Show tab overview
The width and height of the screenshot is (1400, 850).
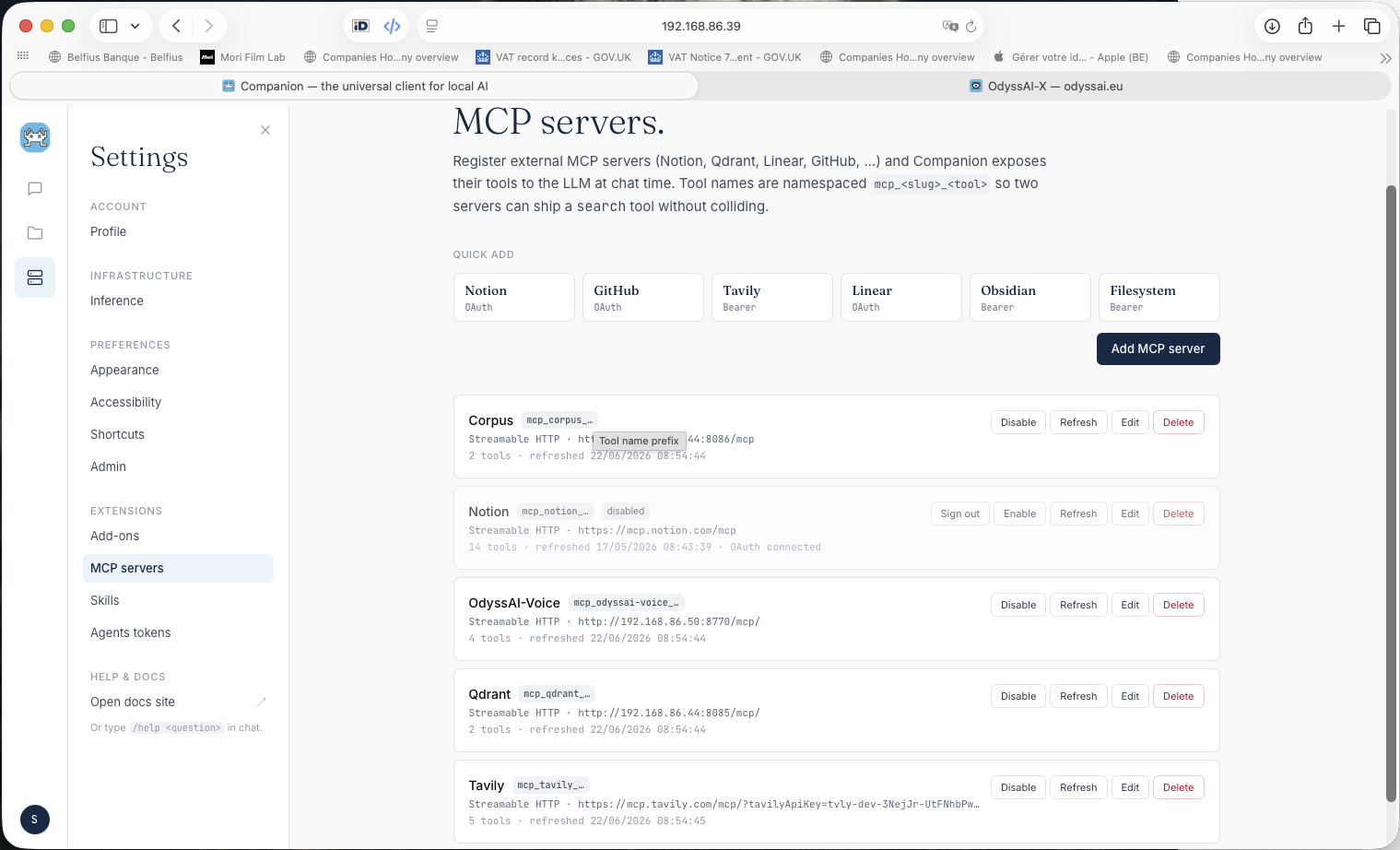coord(1372,26)
